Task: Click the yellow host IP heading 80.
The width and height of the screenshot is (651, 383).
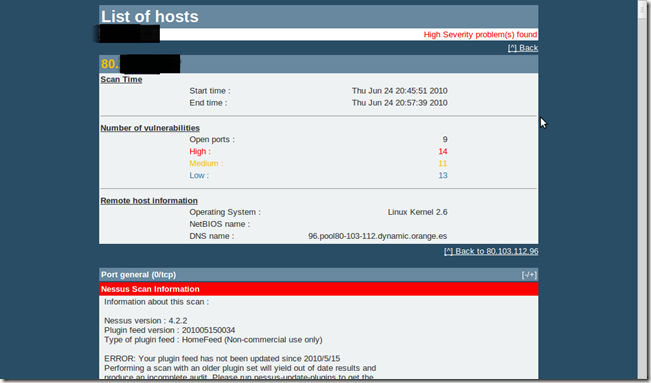Action: click(110, 64)
